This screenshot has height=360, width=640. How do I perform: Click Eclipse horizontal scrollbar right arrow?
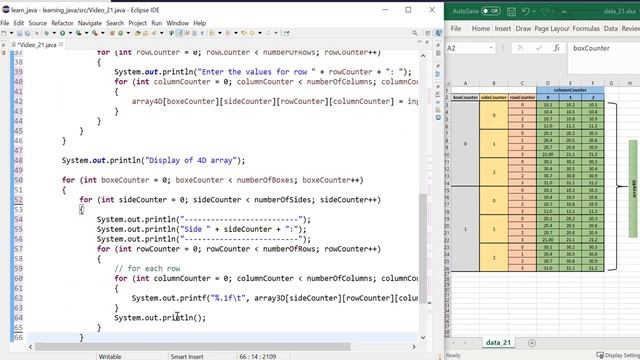(413, 347)
